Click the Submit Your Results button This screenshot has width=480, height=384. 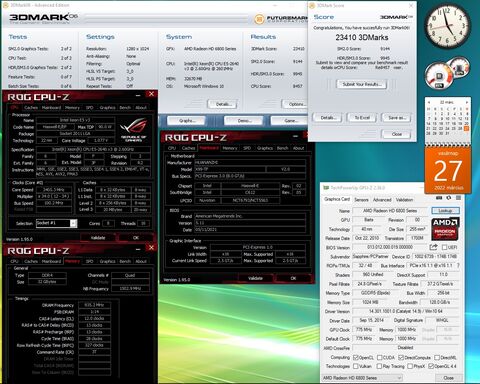coord(362,84)
